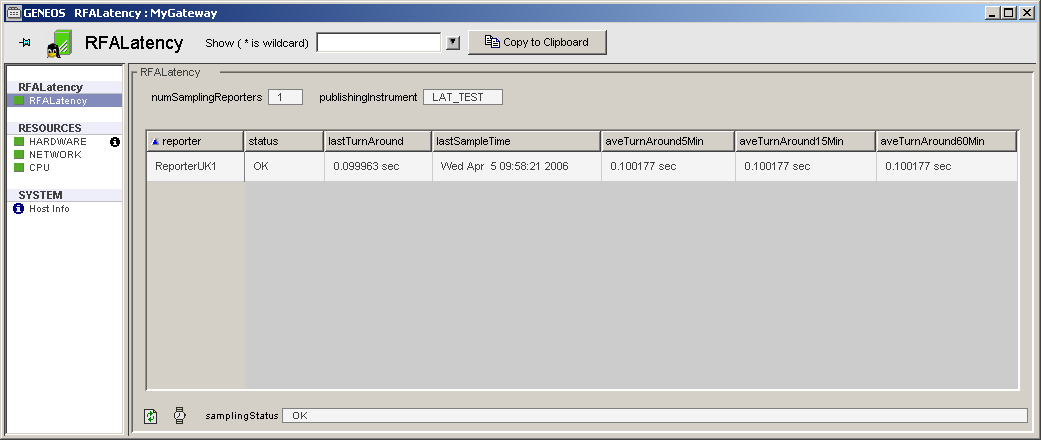Click the green NETWORK status square
The width and height of the screenshot is (1041, 440).
(x=19, y=155)
